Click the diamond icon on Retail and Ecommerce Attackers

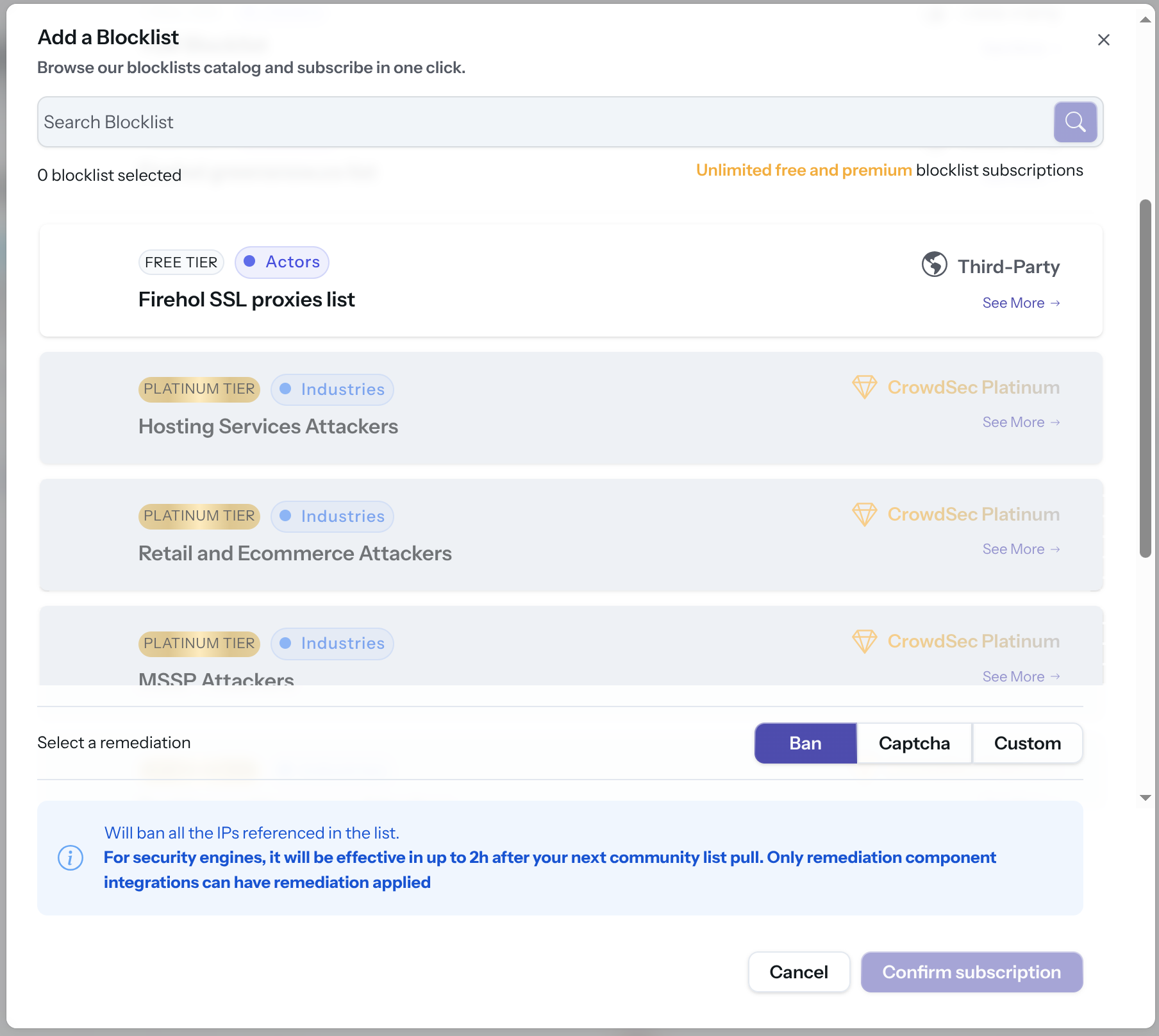tap(864, 514)
